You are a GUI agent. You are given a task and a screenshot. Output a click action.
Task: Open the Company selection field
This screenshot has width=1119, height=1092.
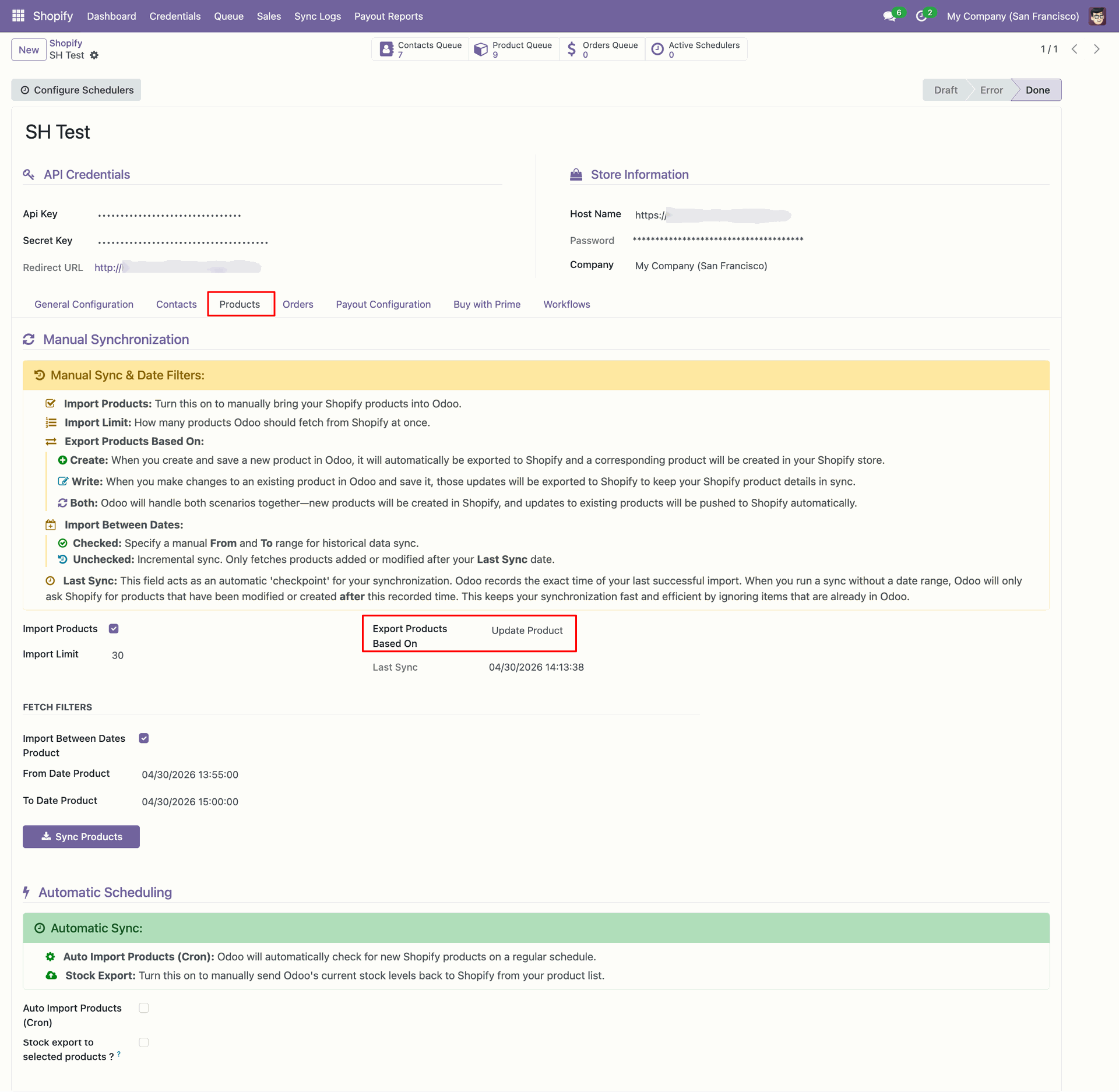(x=701, y=266)
